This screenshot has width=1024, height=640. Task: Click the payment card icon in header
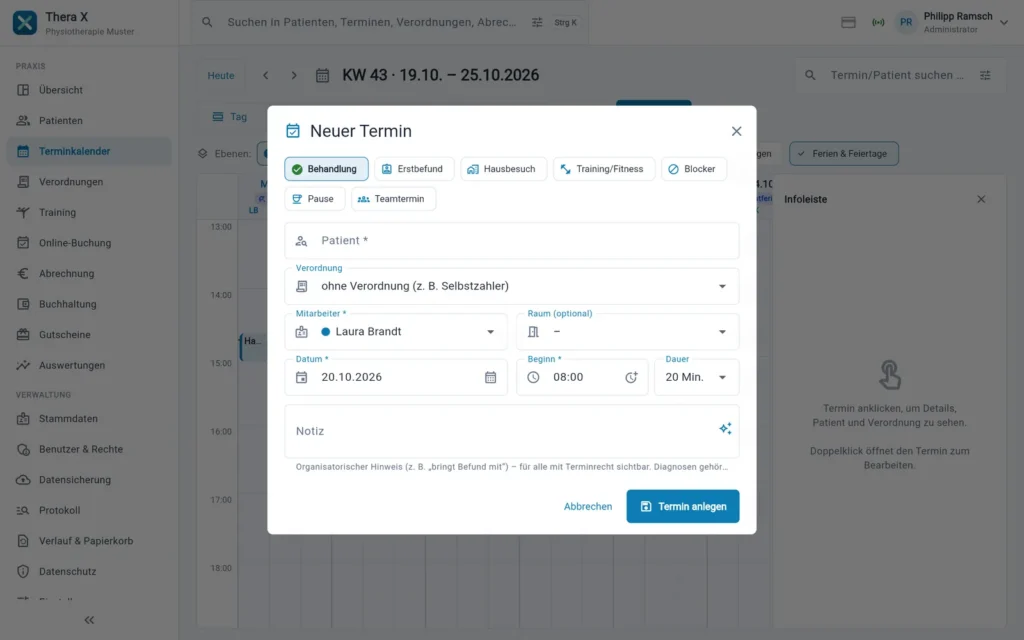click(x=848, y=22)
